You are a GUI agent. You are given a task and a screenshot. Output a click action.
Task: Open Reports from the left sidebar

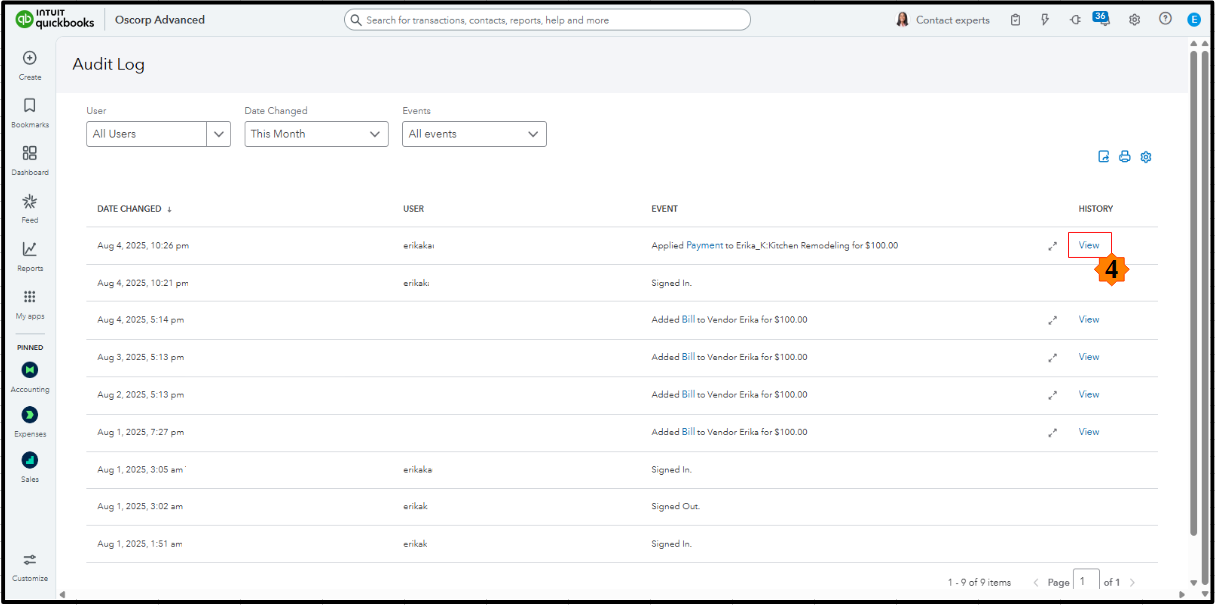pyautogui.click(x=30, y=250)
